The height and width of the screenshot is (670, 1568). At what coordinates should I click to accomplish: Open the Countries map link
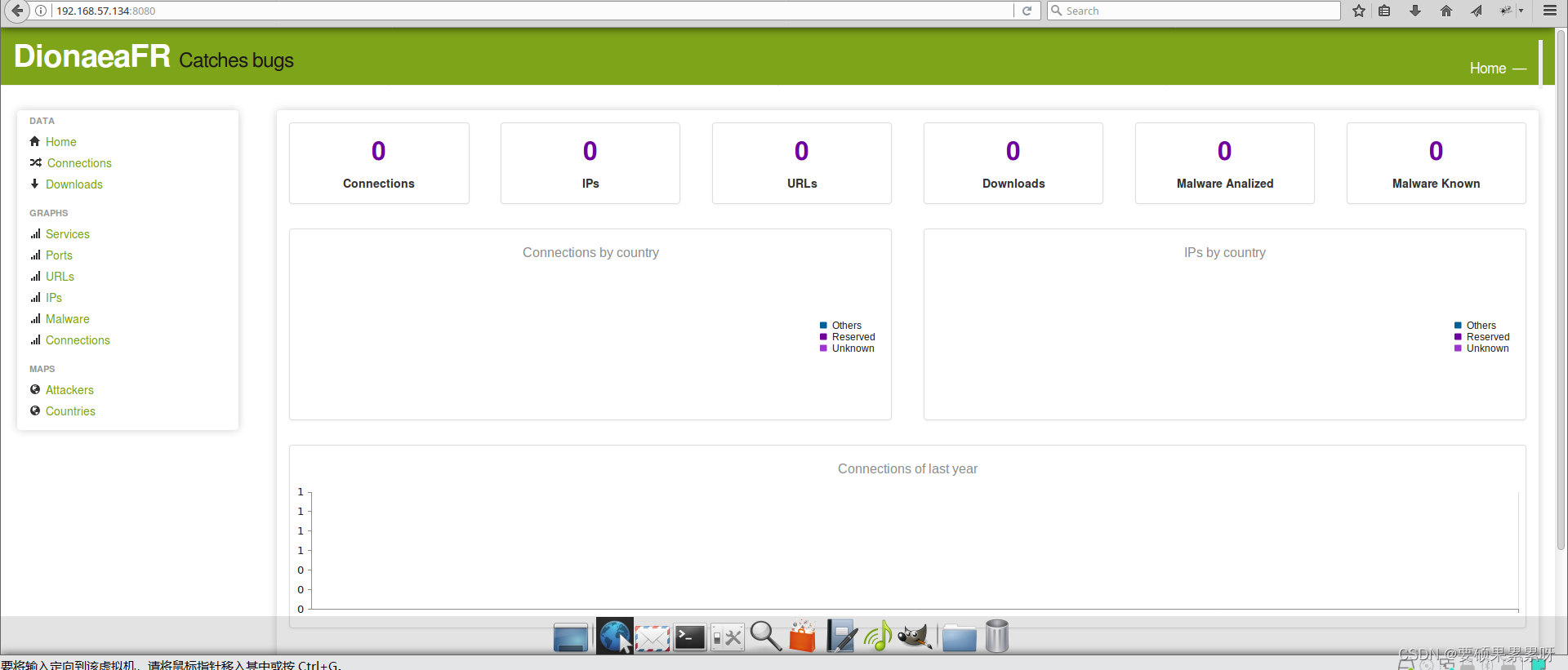70,411
